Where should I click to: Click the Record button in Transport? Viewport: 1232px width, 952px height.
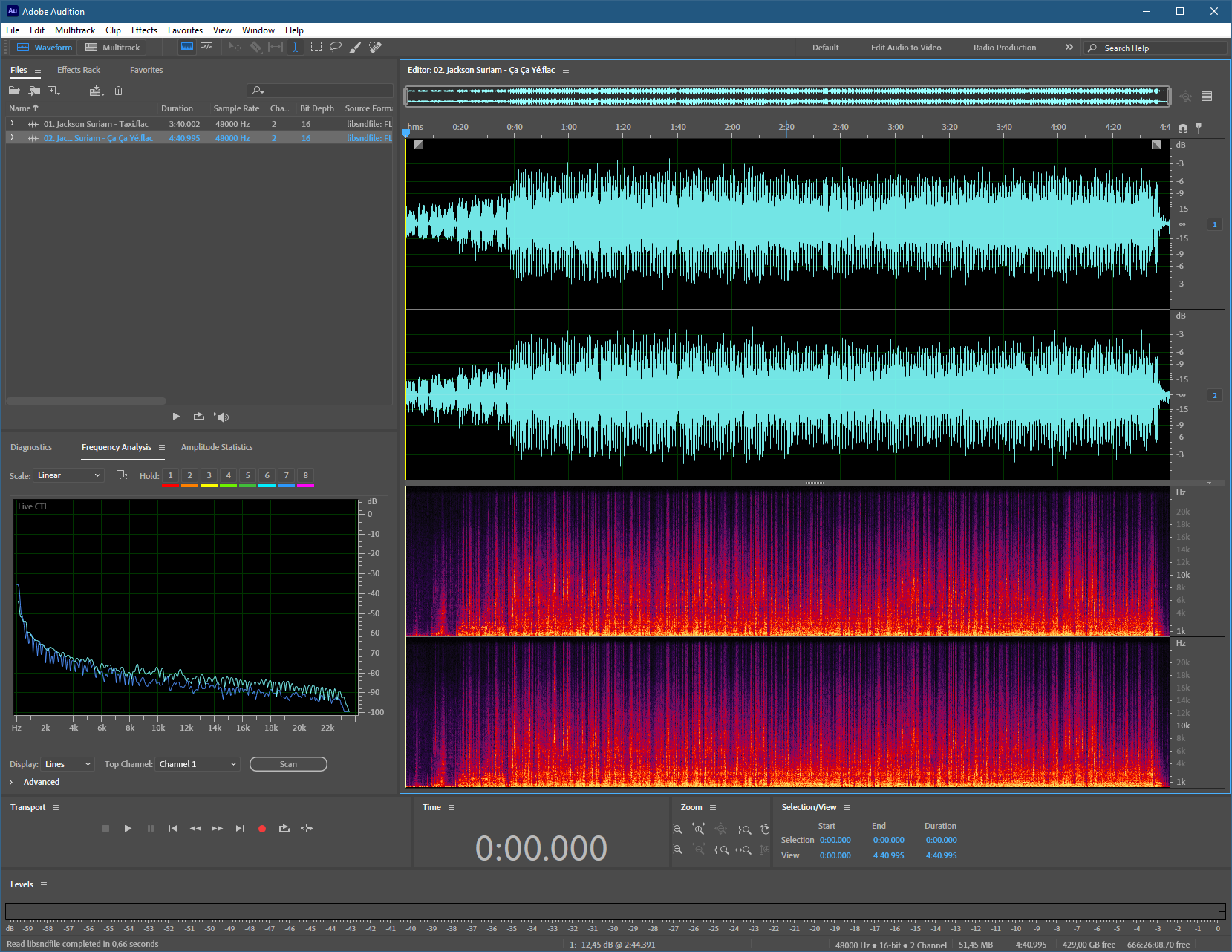pos(262,829)
